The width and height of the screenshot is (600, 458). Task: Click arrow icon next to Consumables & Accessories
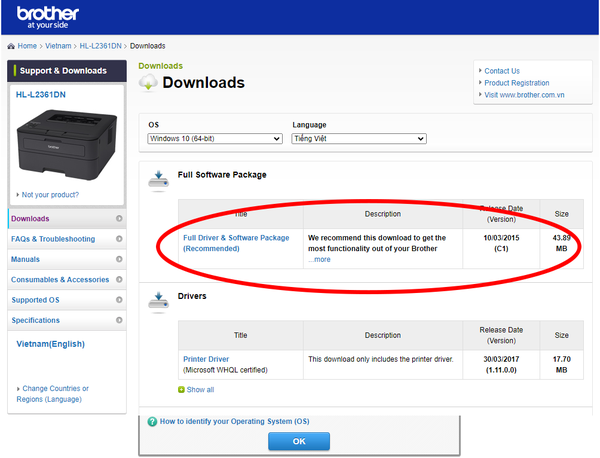[119, 279]
